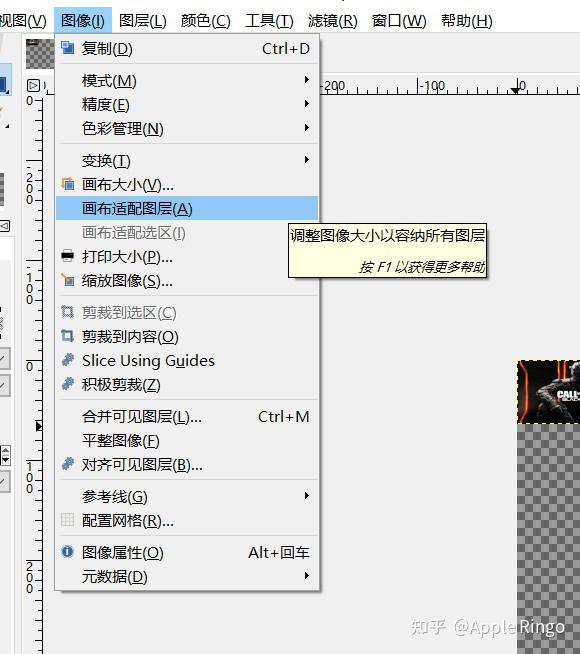Click the scale image (缩放图像) icon

pos(68,280)
